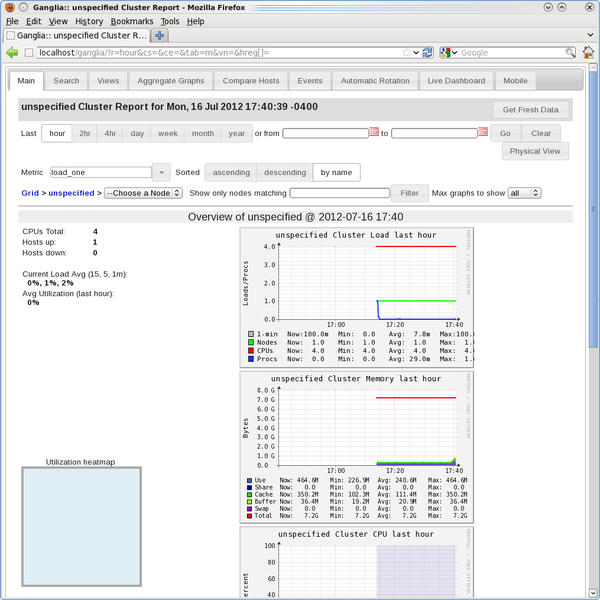Switch to the Main tab
Screen dimensions: 600x600
click(26, 81)
